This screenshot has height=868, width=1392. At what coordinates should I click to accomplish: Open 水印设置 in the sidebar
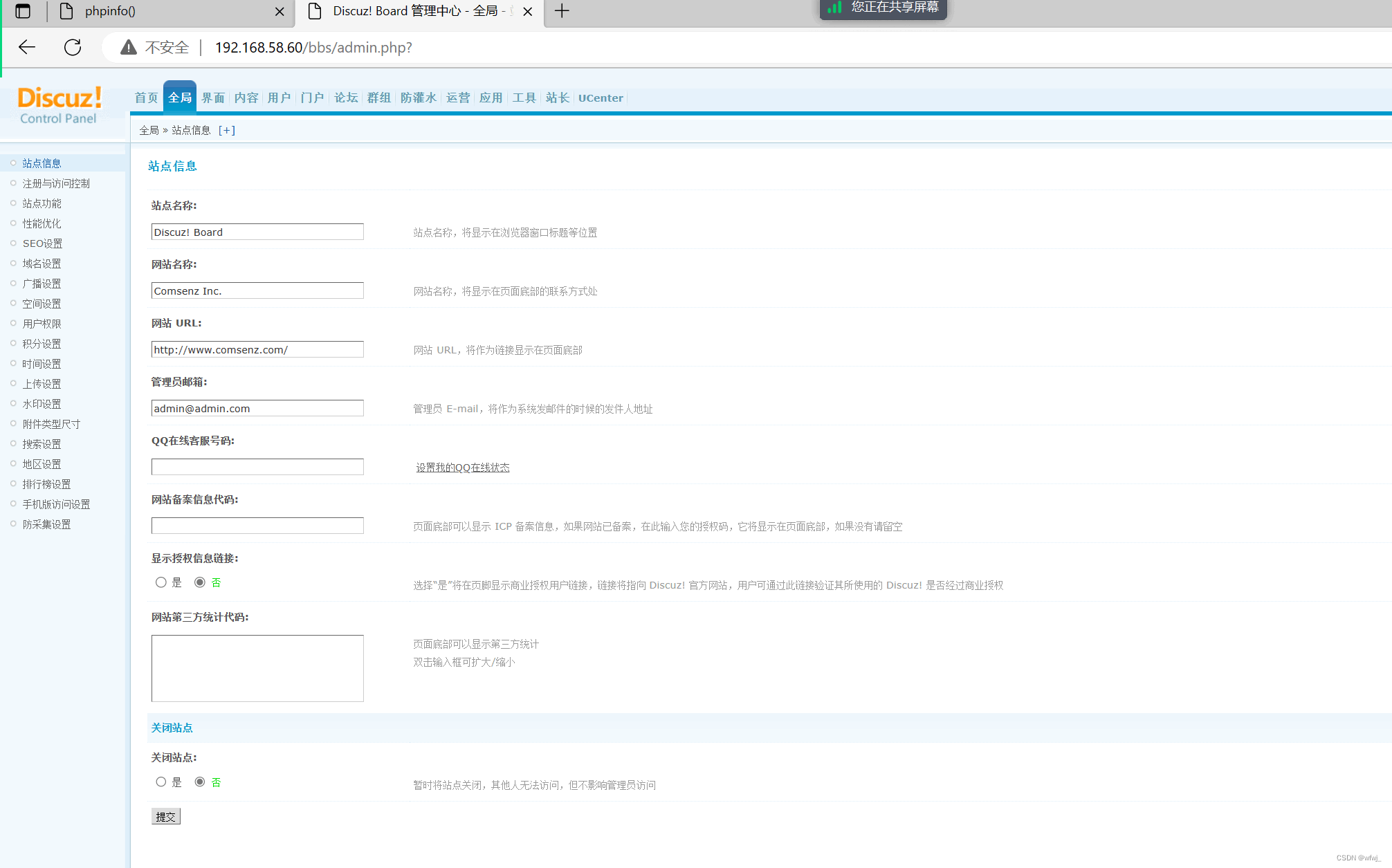tap(42, 404)
